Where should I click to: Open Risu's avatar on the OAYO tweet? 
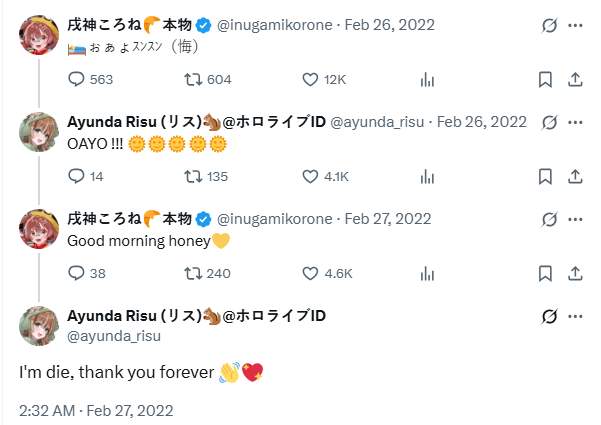(x=38, y=129)
